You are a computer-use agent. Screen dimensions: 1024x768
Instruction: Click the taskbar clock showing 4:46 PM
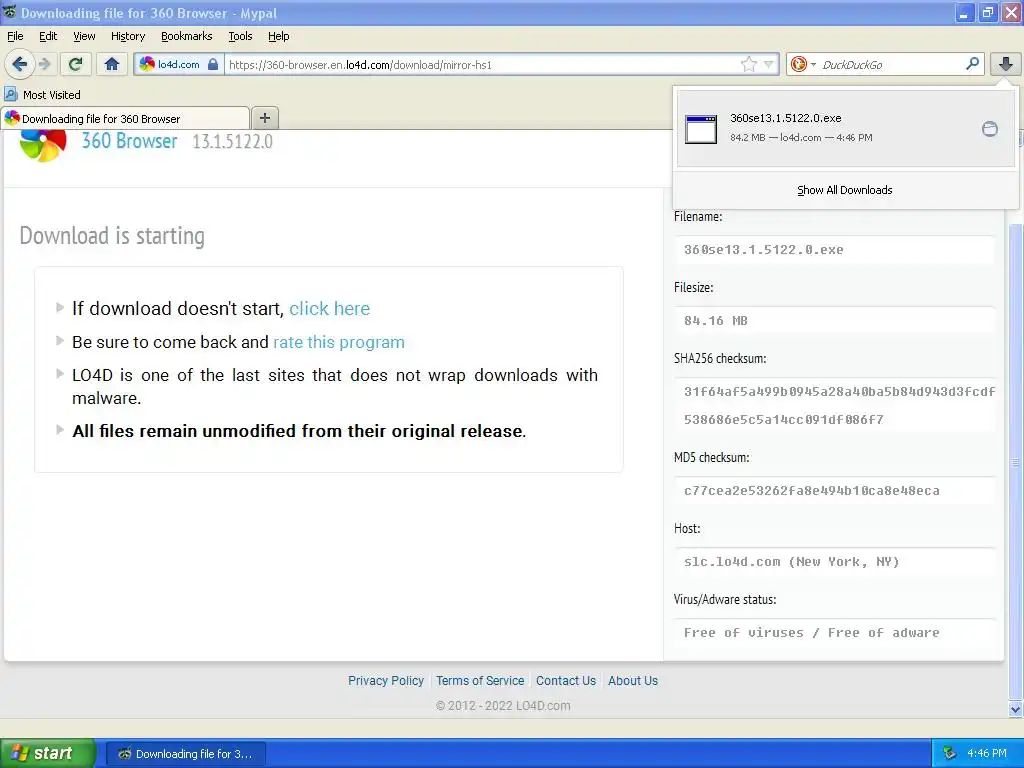point(987,753)
